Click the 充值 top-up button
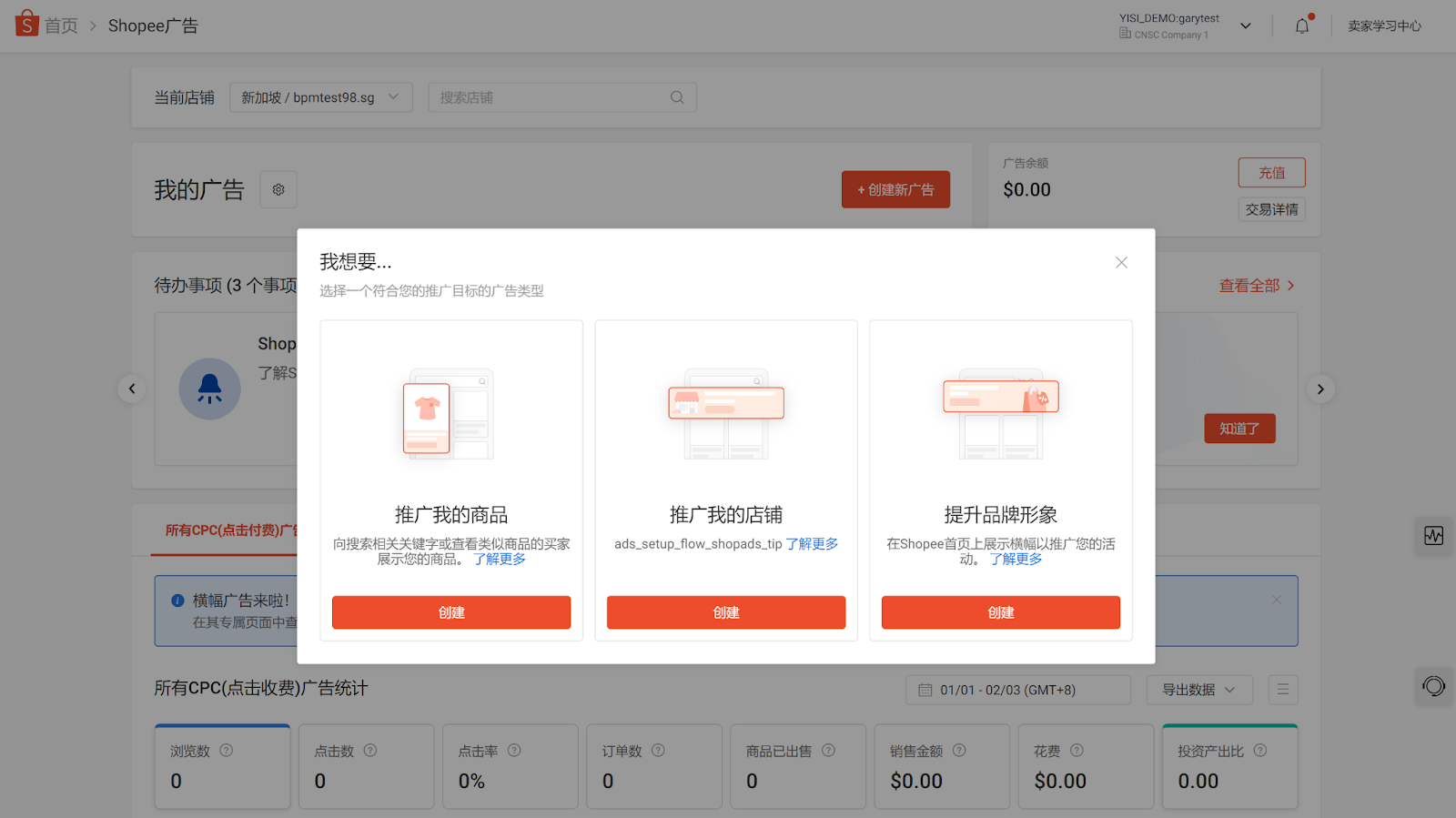 pyautogui.click(x=1271, y=173)
